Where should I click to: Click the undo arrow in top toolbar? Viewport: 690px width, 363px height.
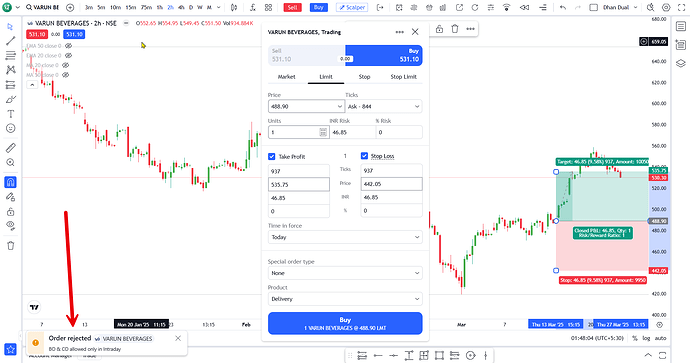click(563, 7)
